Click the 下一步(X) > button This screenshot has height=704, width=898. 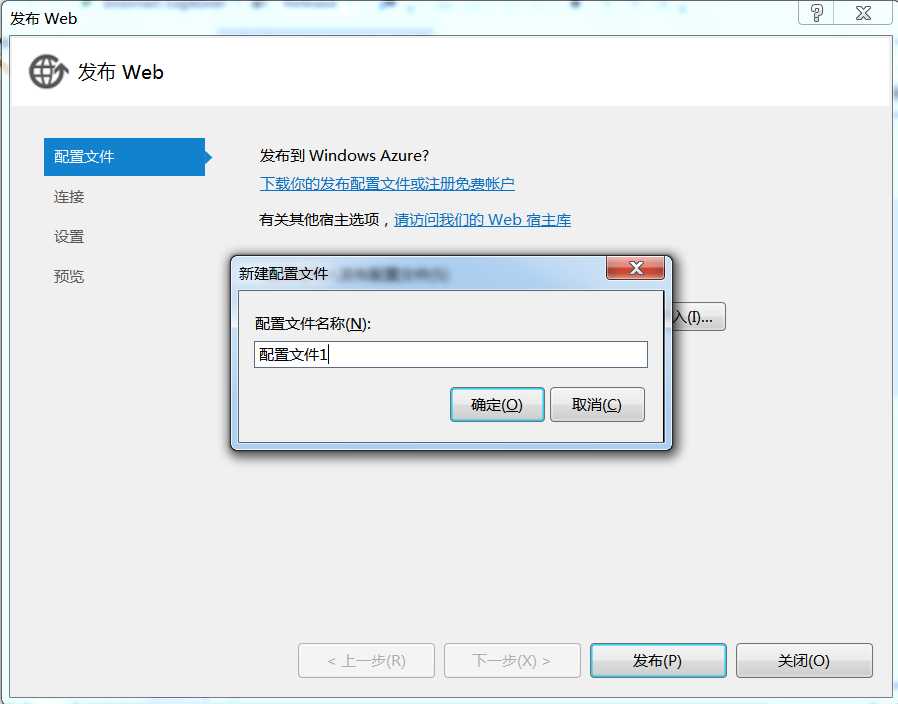[512, 660]
